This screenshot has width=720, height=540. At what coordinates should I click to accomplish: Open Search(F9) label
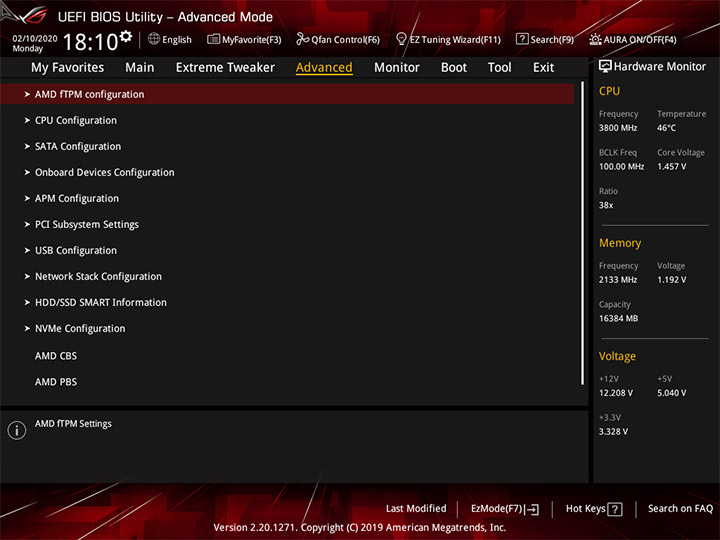552,40
